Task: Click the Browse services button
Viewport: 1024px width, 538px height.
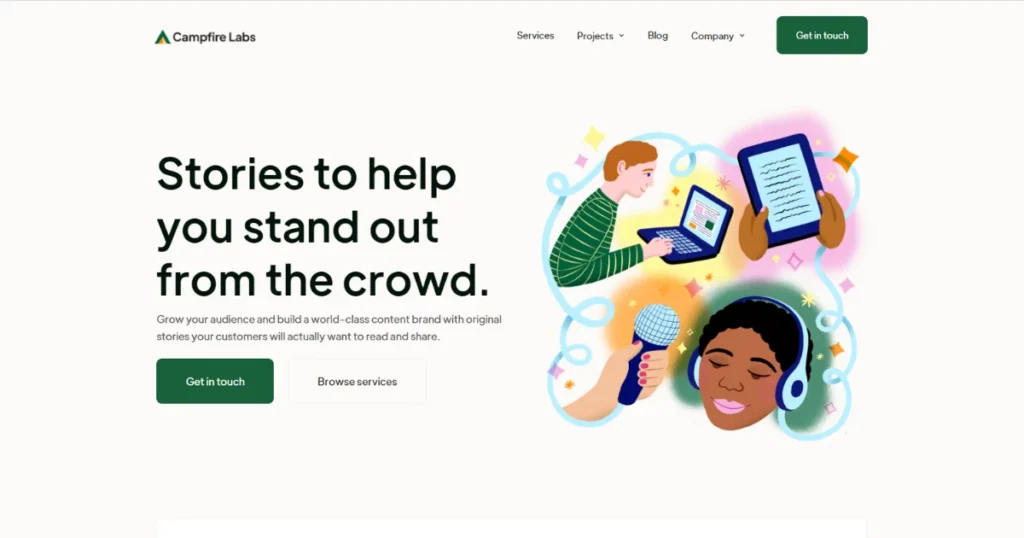Action: click(357, 381)
